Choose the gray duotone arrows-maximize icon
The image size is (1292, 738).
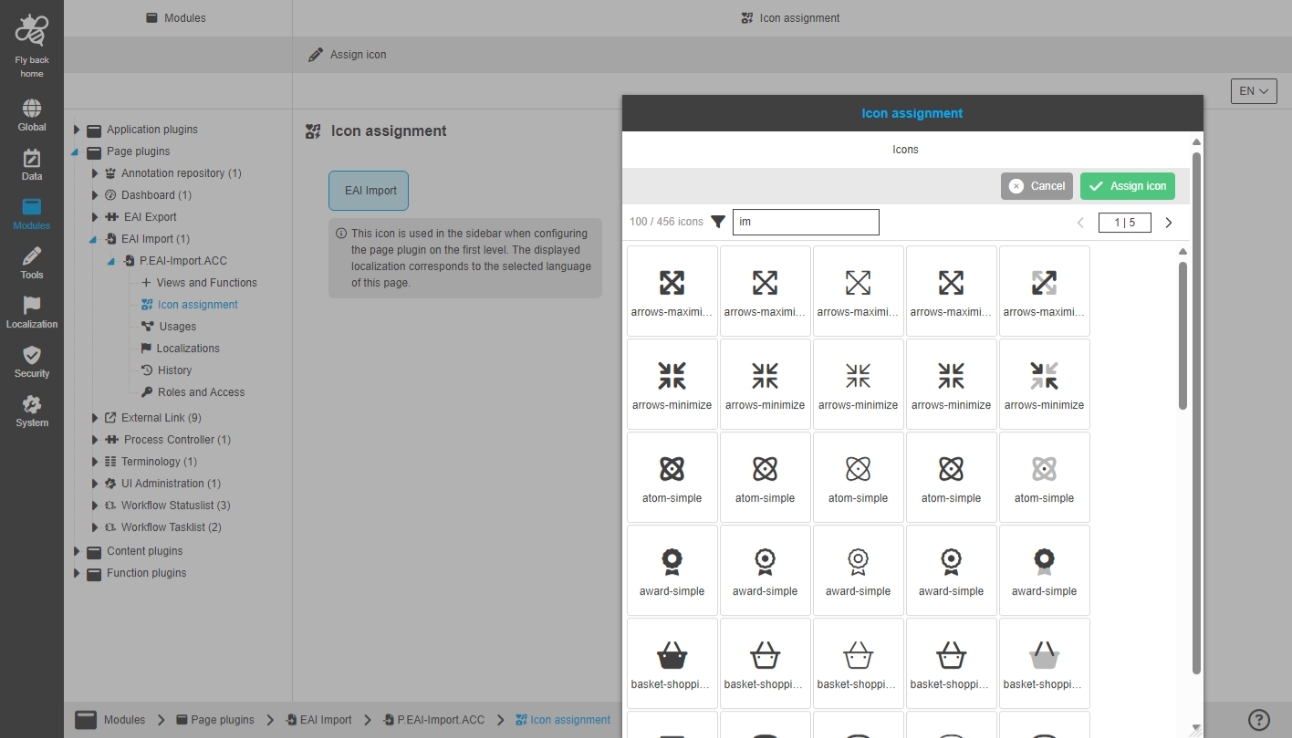click(1044, 291)
